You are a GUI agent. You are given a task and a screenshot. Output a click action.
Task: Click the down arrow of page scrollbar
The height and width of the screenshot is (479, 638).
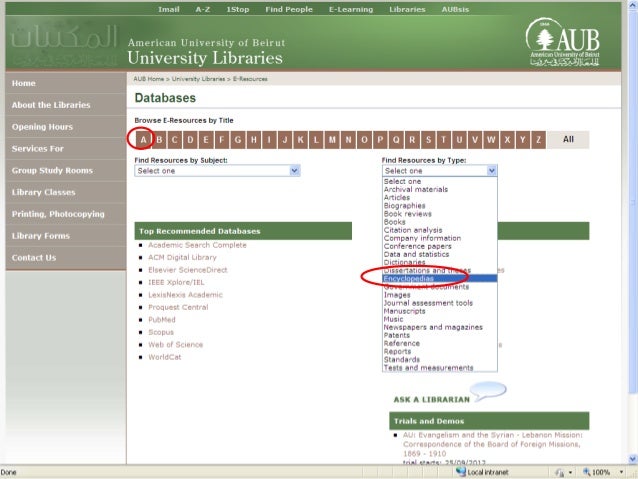tap(633, 459)
